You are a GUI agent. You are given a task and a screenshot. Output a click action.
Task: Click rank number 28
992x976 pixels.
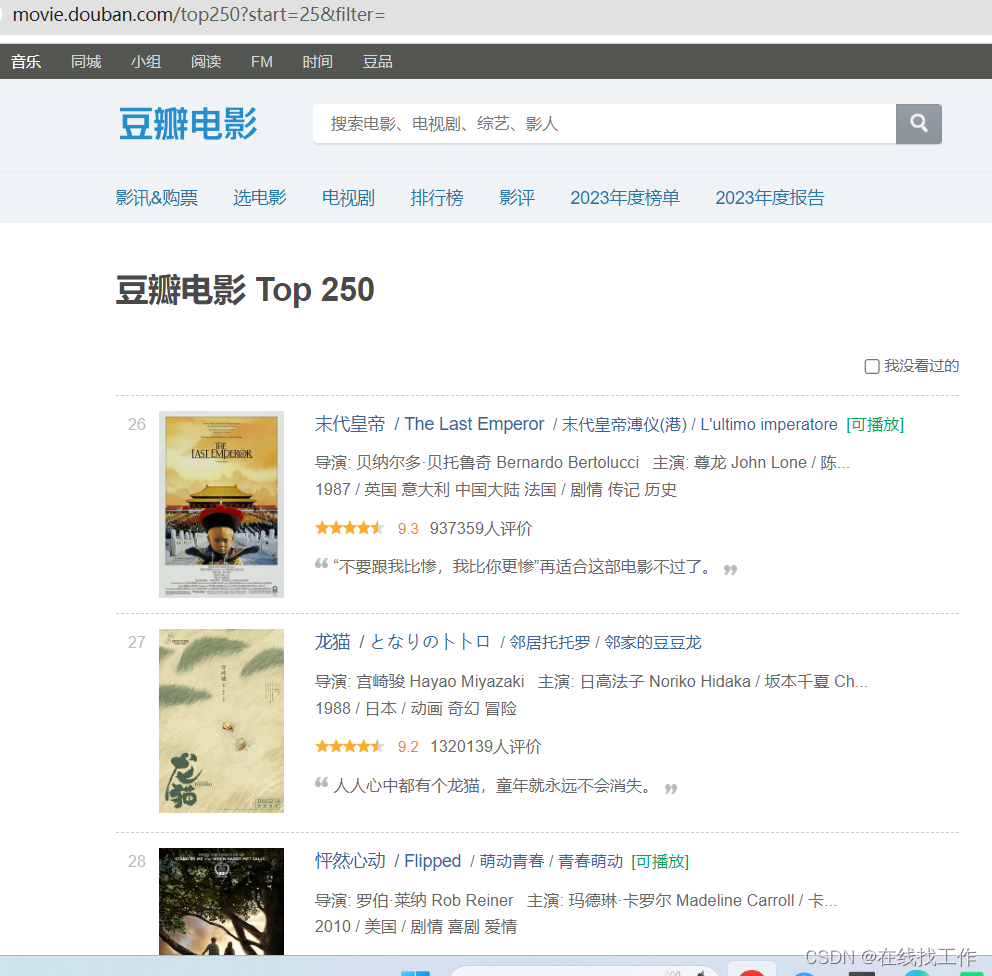(137, 861)
